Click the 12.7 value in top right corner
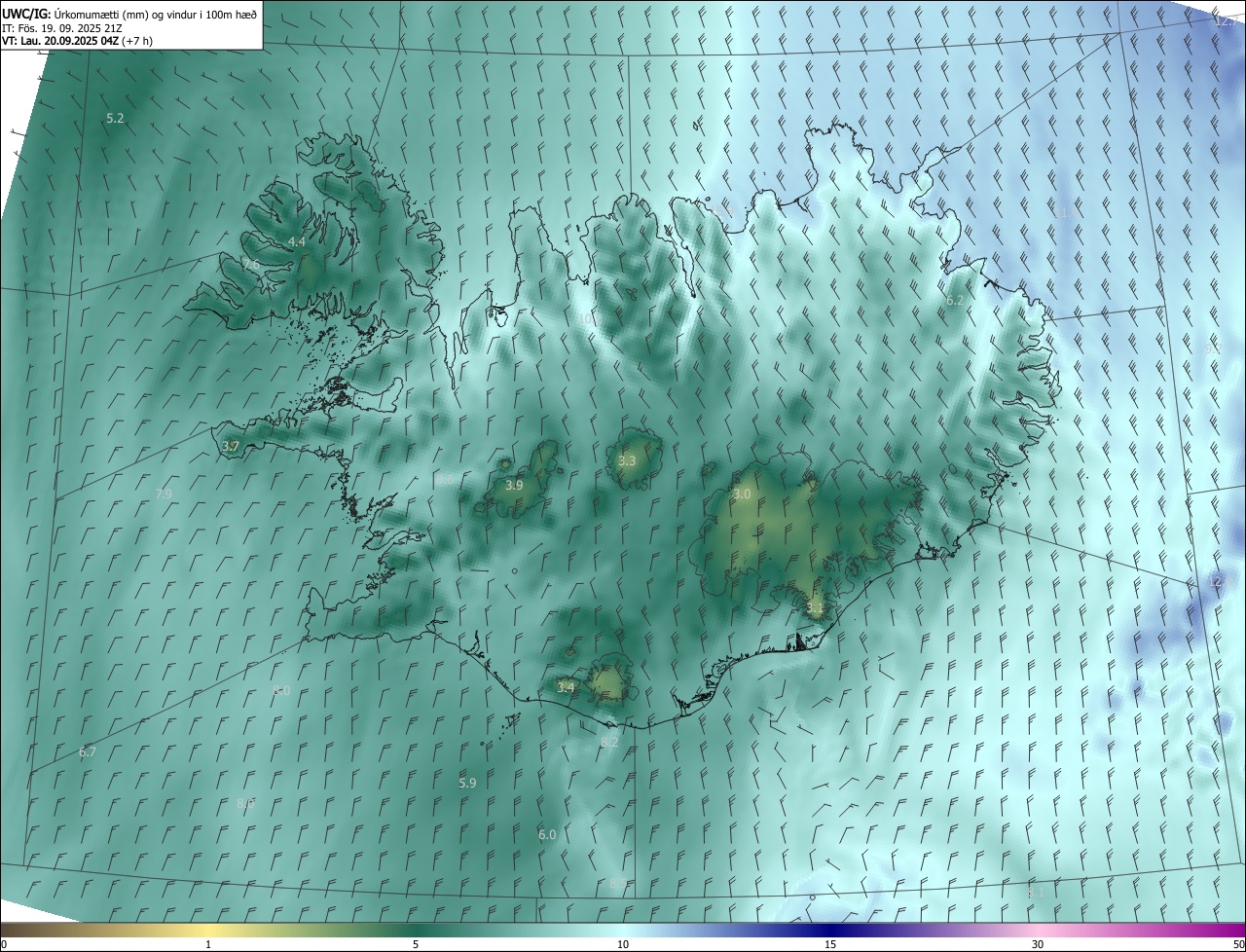 click(1226, 20)
